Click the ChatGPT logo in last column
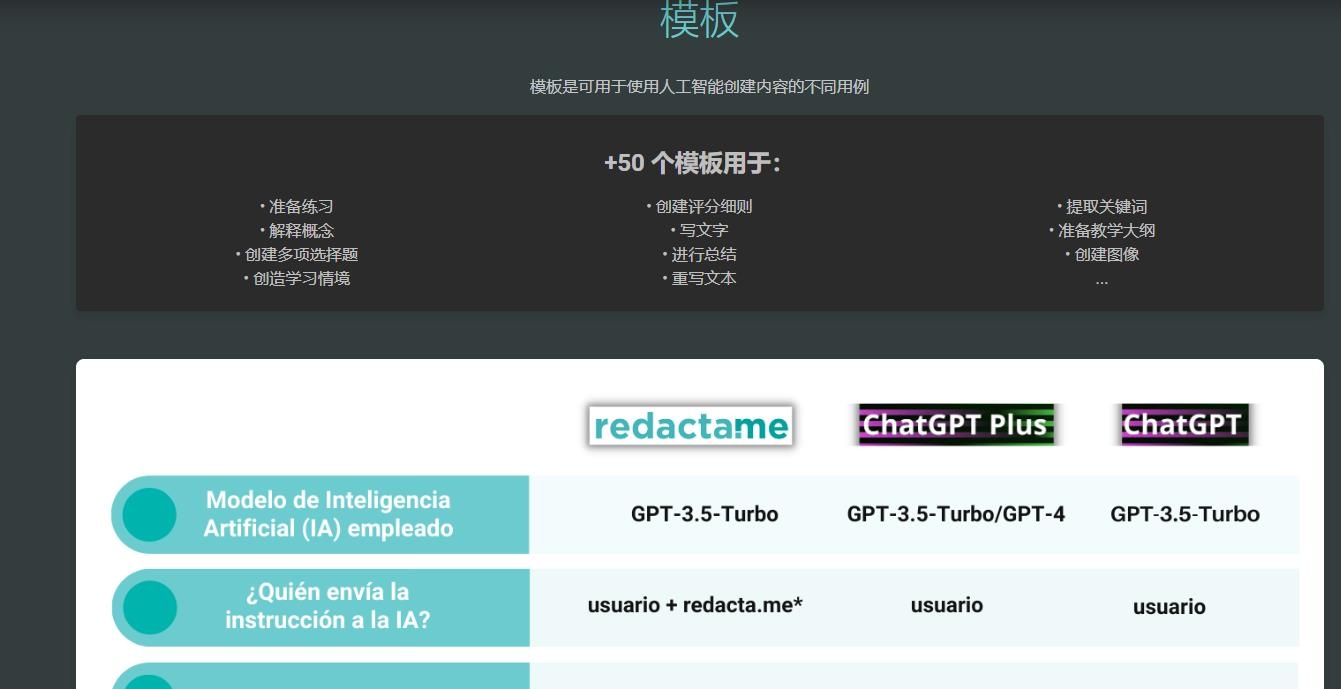The height and width of the screenshot is (689, 1341). click(1183, 425)
